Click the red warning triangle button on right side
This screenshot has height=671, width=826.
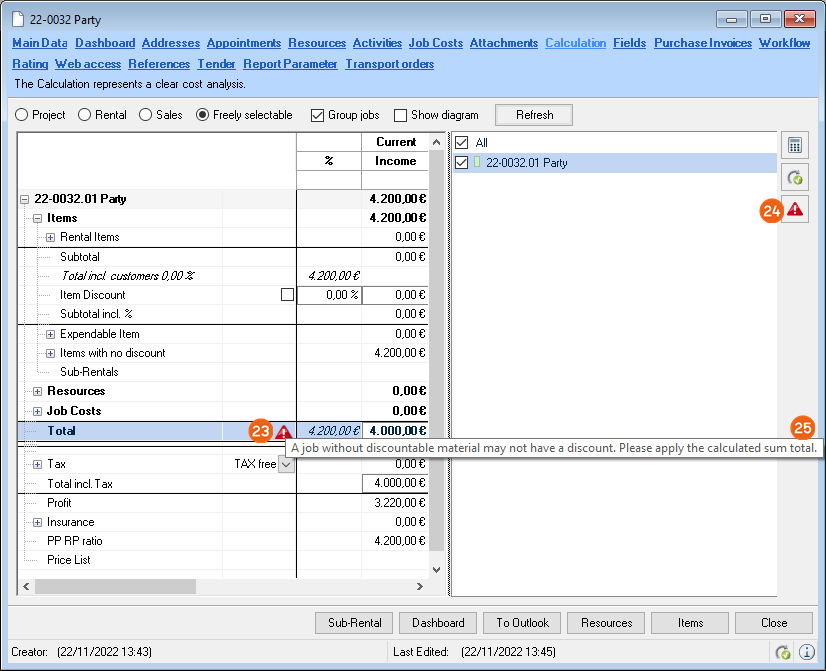[x=795, y=210]
